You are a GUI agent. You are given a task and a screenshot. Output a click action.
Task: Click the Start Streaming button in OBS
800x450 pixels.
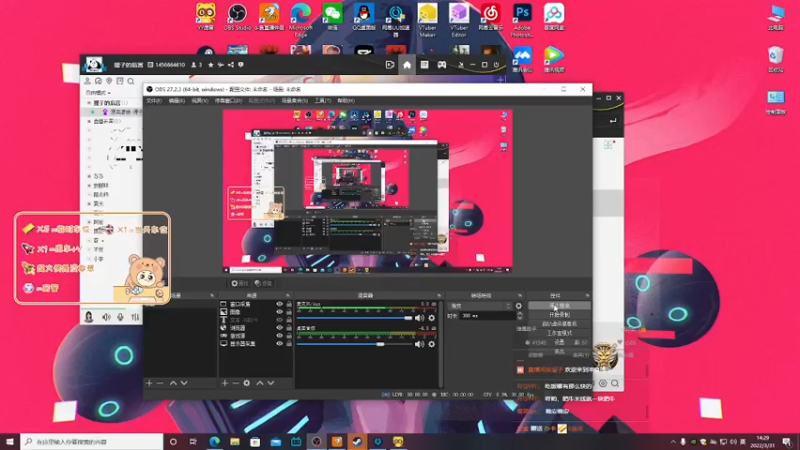tap(559, 306)
